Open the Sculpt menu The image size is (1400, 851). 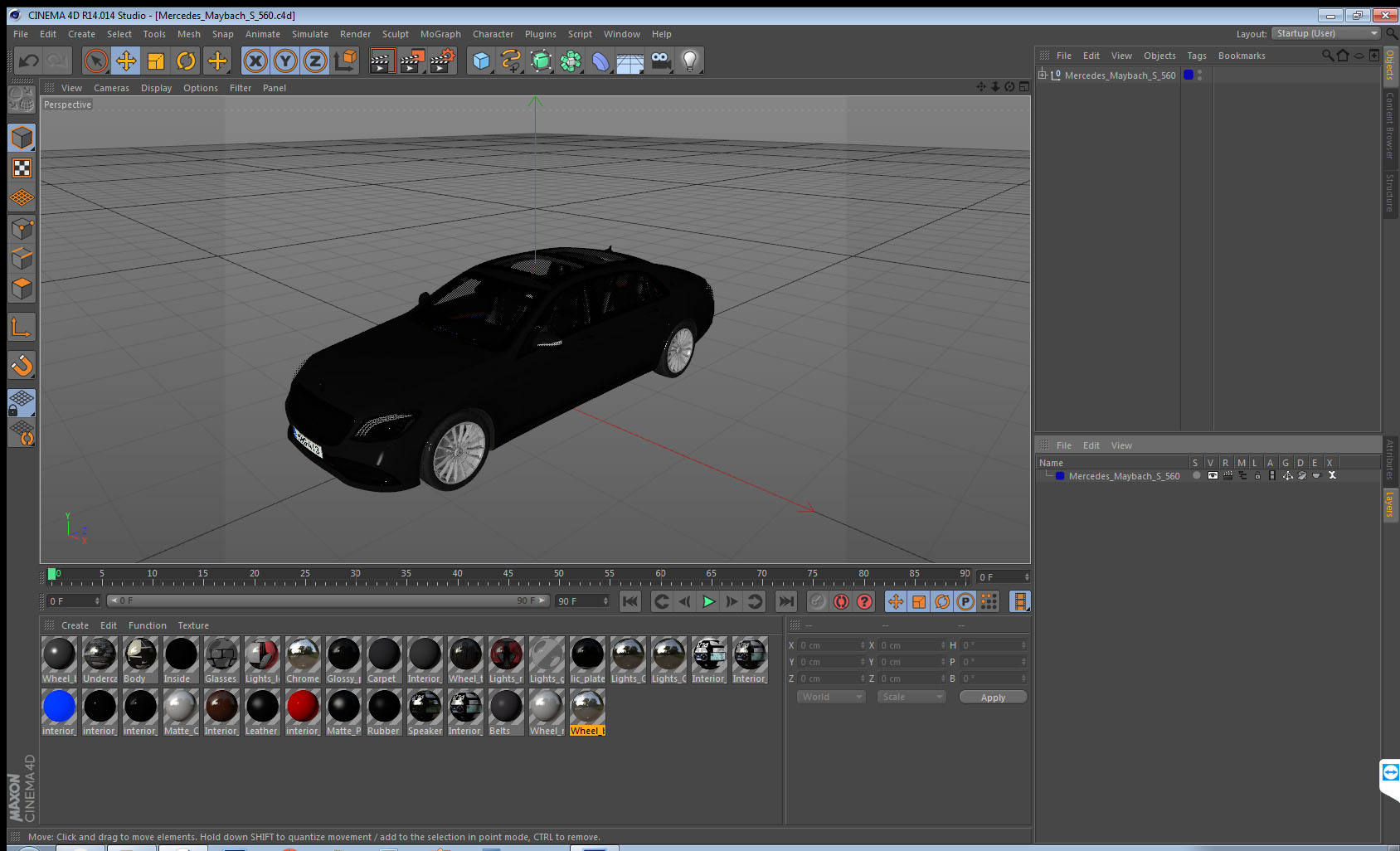396,34
